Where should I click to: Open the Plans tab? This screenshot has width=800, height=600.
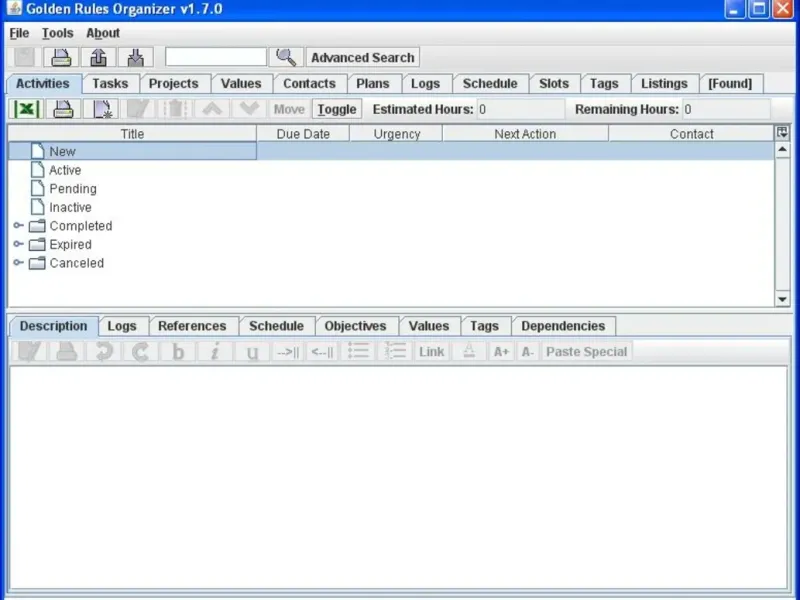(372, 84)
